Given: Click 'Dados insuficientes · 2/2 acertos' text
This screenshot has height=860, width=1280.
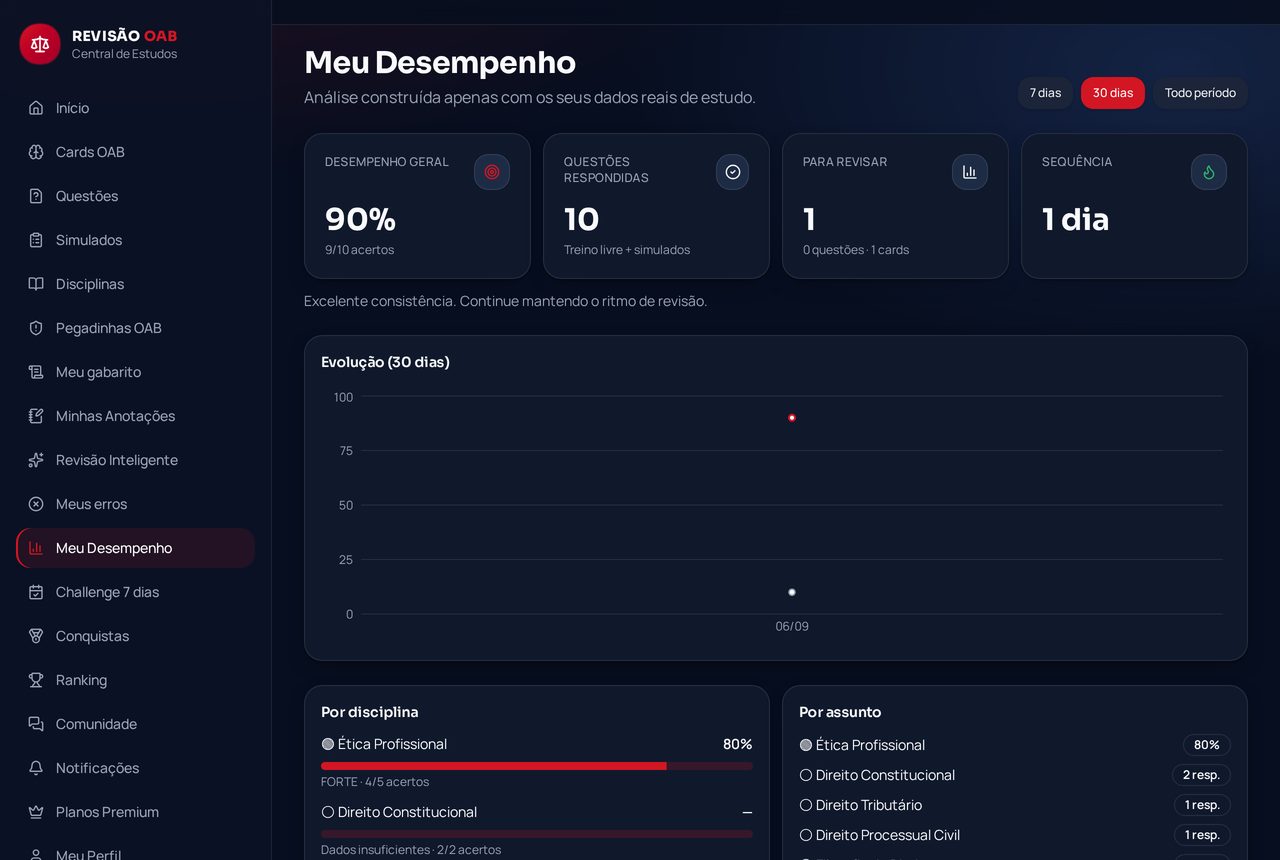Looking at the screenshot, I should coord(411,850).
